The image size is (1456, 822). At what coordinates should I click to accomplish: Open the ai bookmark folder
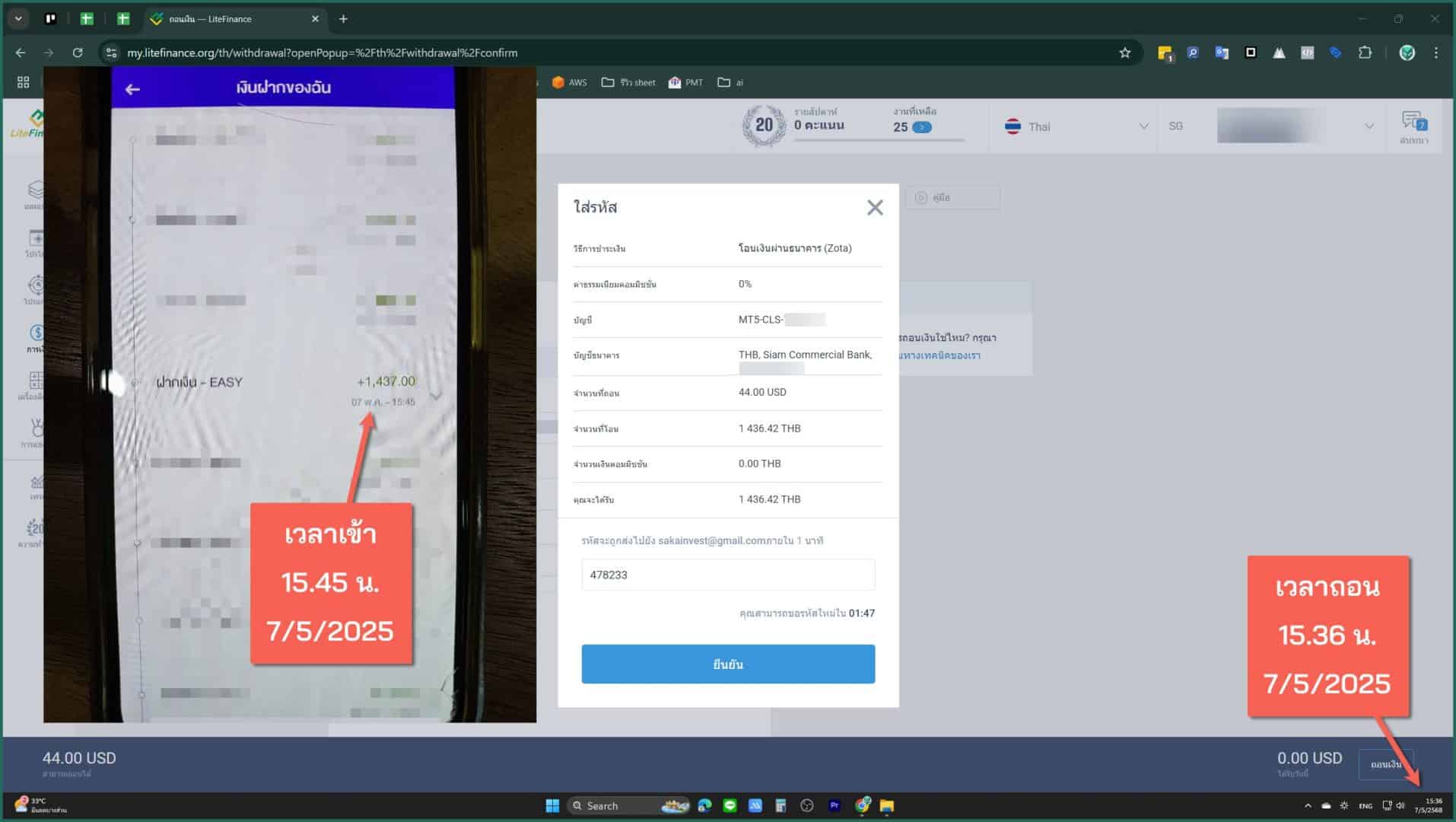730,82
